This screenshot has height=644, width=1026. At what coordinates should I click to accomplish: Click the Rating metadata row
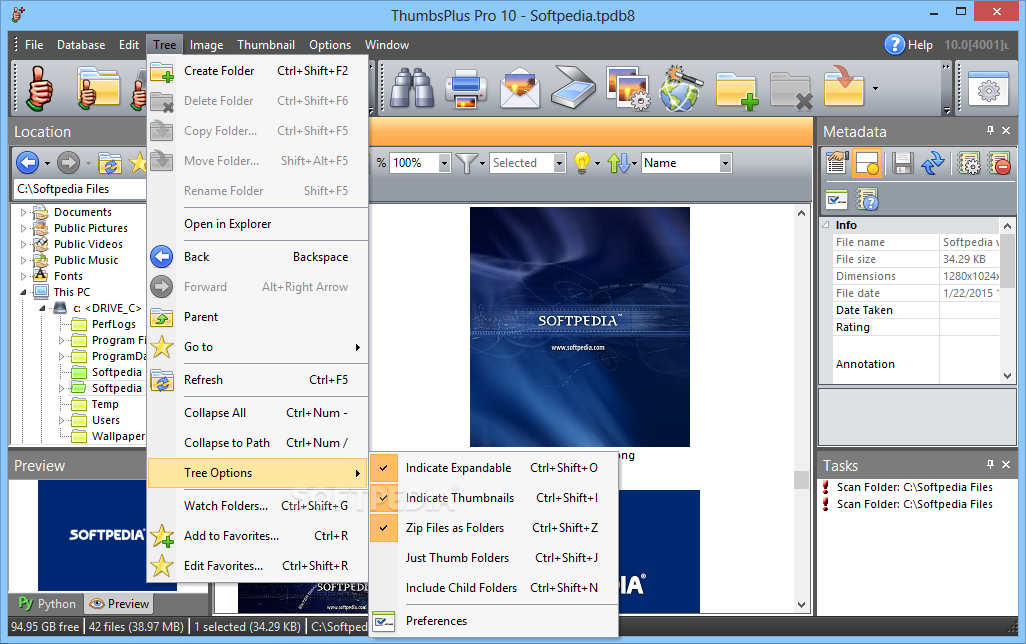click(x=916, y=327)
